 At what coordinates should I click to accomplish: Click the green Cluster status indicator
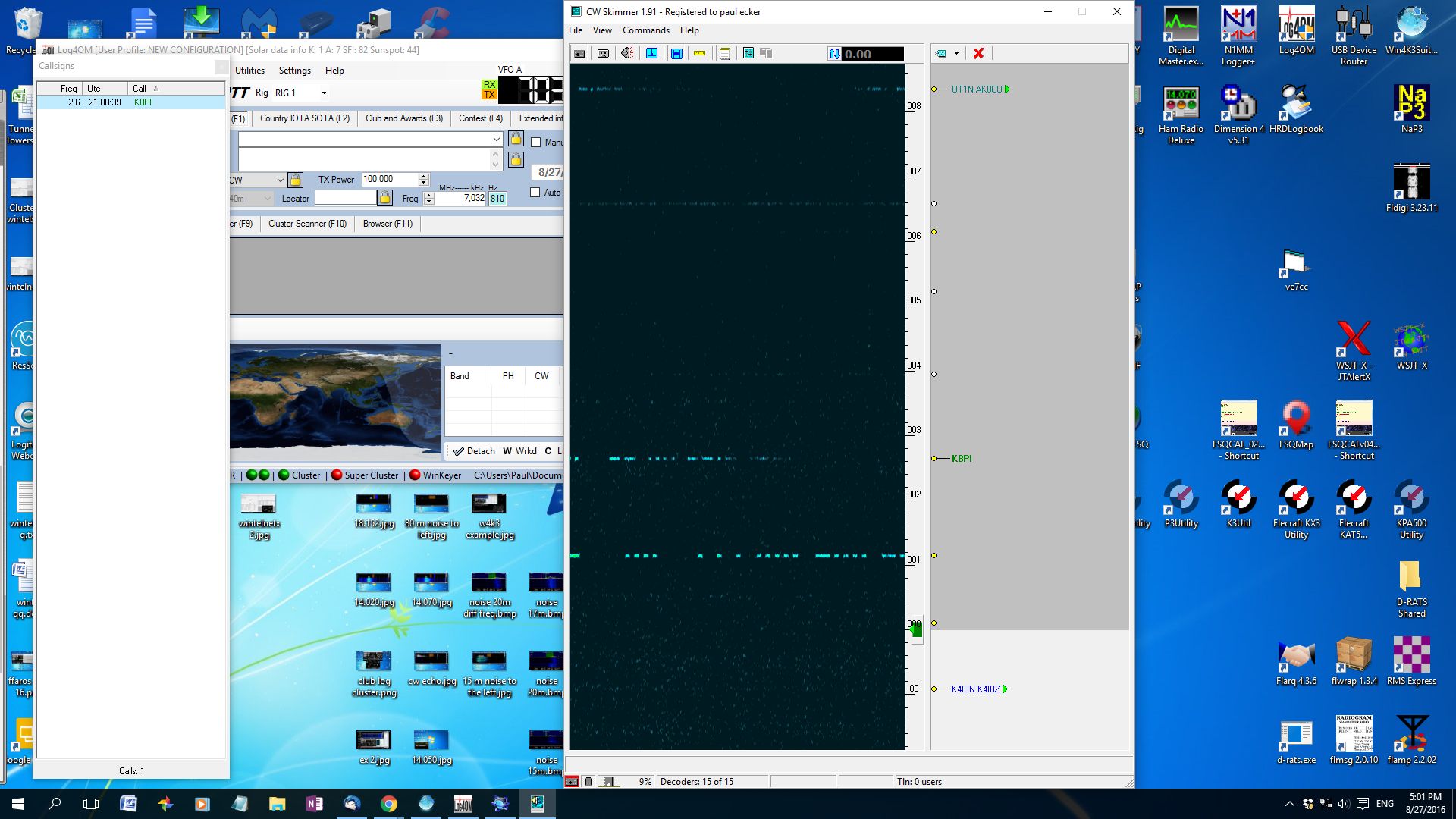[284, 475]
